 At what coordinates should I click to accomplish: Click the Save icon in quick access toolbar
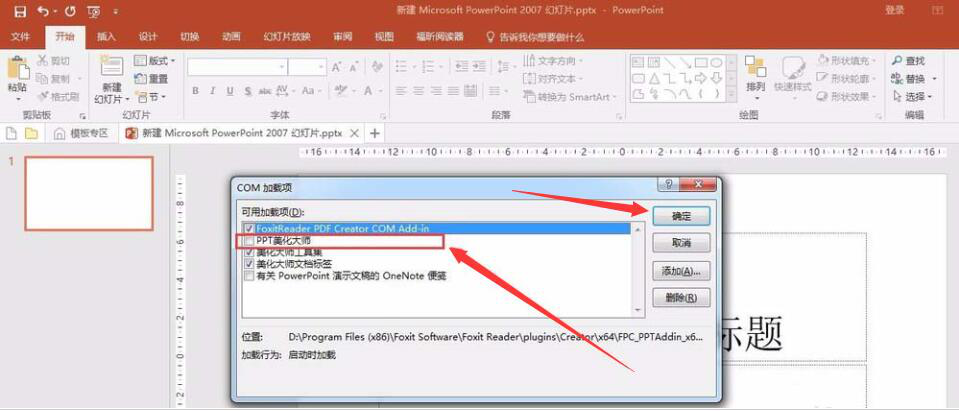(x=21, y=11)
